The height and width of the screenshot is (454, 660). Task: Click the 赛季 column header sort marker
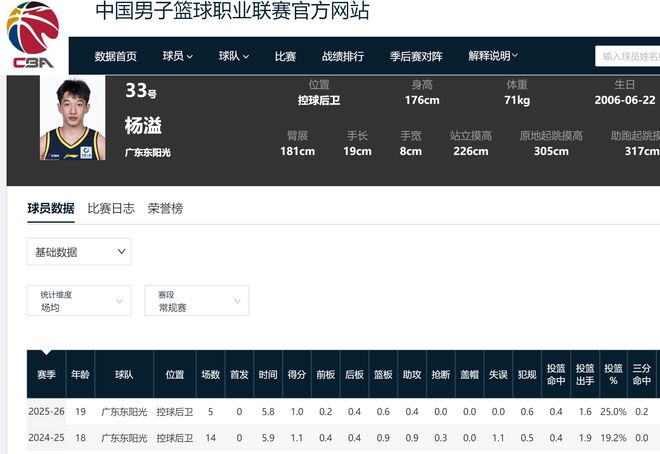click(x=45, y=353)
